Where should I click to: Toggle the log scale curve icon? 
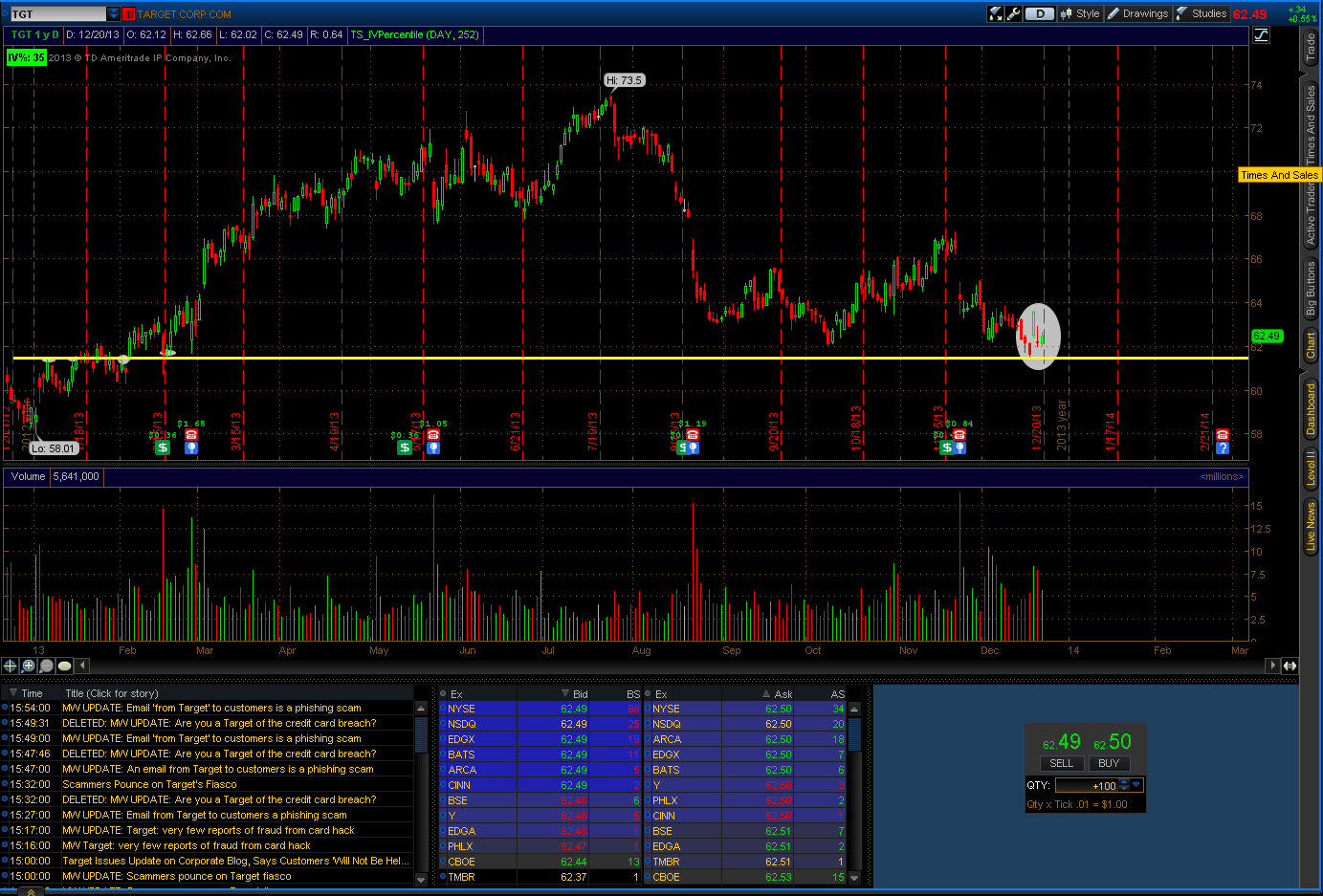1262,34
